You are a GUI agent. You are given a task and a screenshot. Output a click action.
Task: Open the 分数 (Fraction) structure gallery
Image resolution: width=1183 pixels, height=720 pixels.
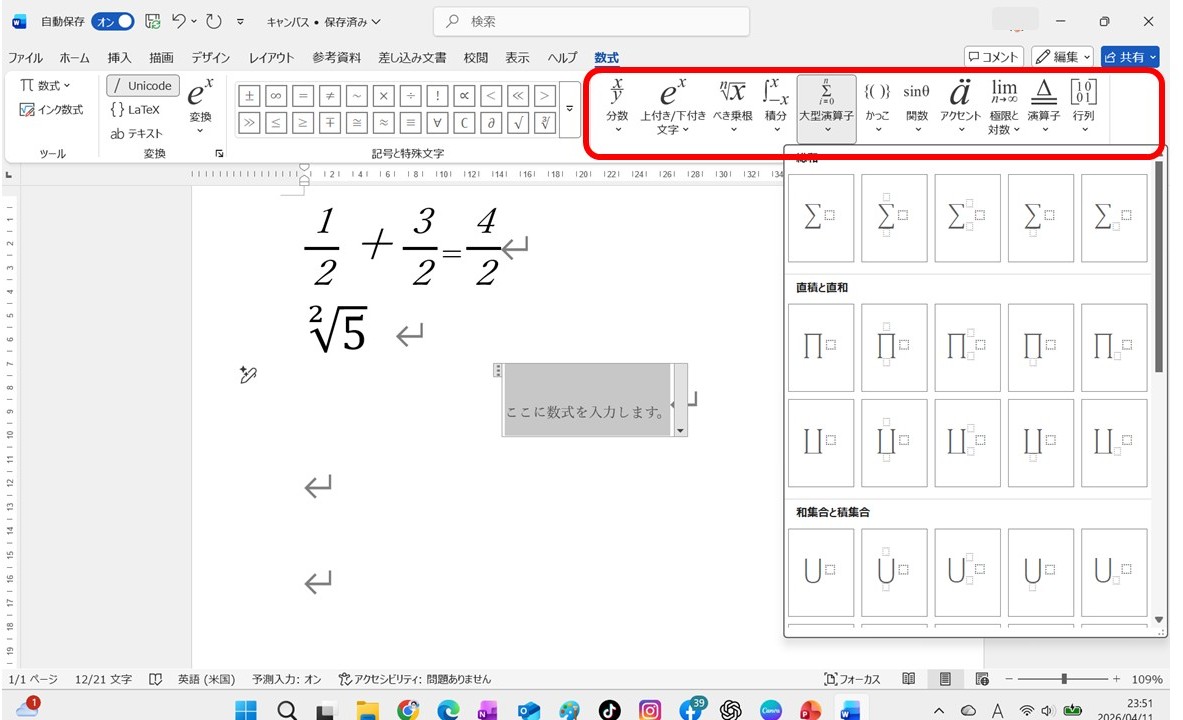617,105
